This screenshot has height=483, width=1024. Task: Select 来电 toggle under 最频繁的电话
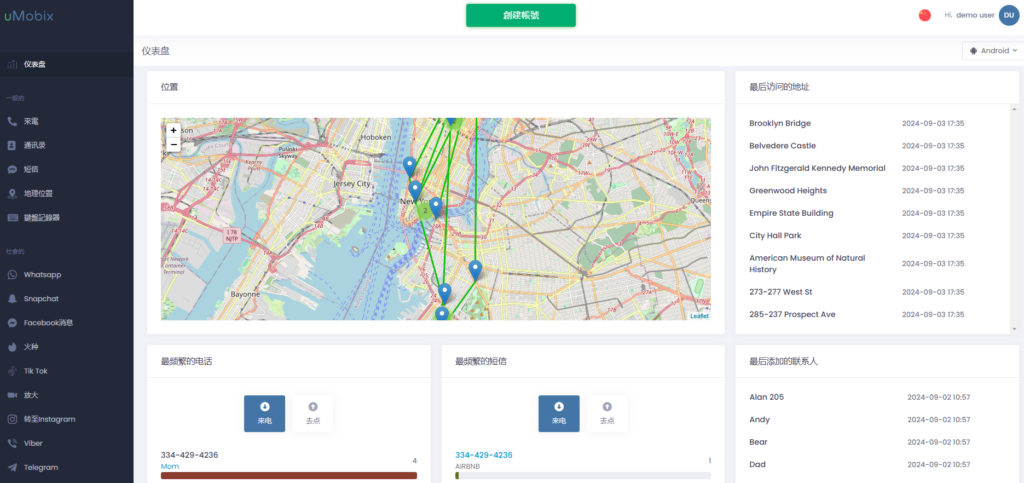point(264,413)
